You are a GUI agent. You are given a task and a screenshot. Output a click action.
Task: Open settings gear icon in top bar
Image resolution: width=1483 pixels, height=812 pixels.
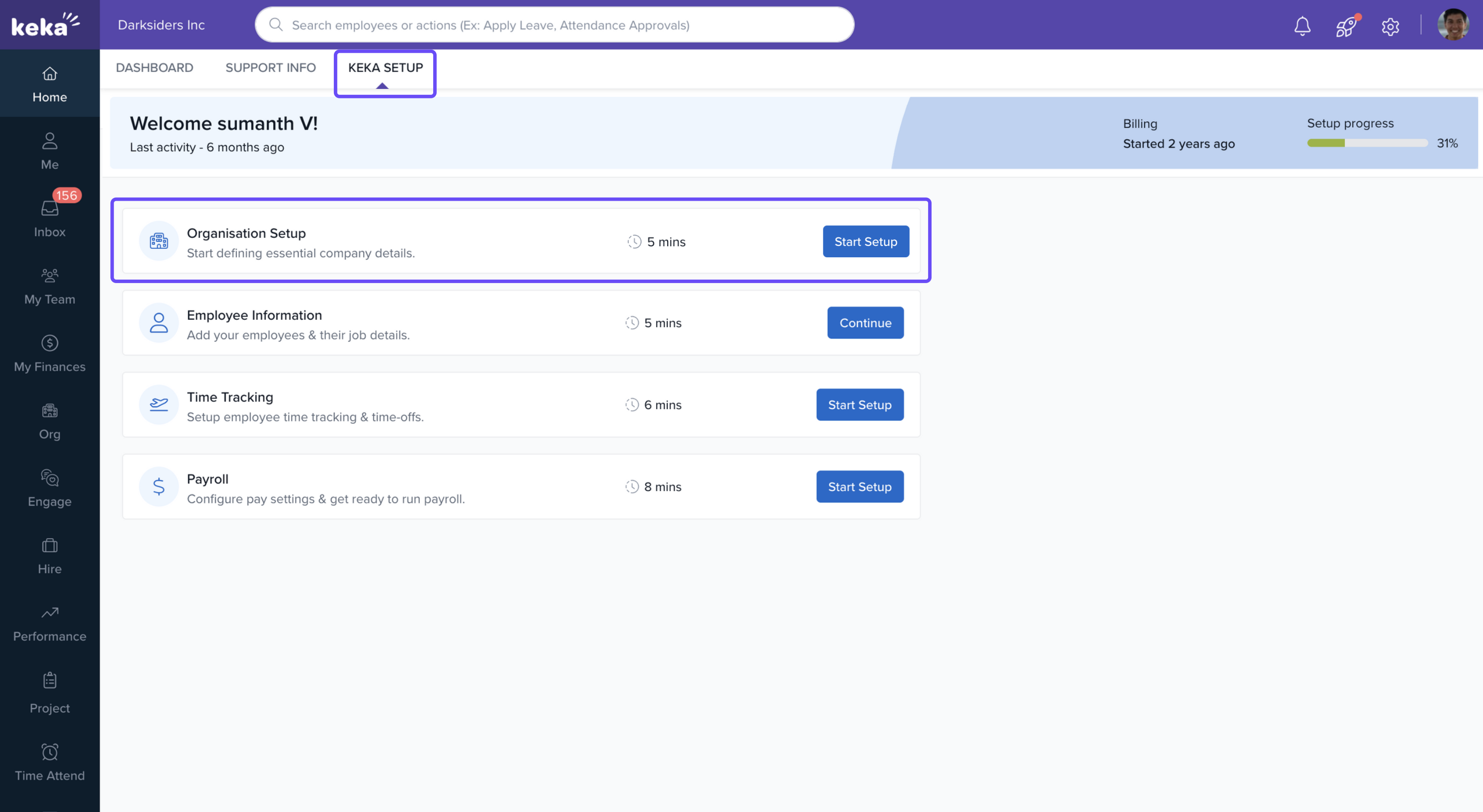click(x=1390, y=26)
